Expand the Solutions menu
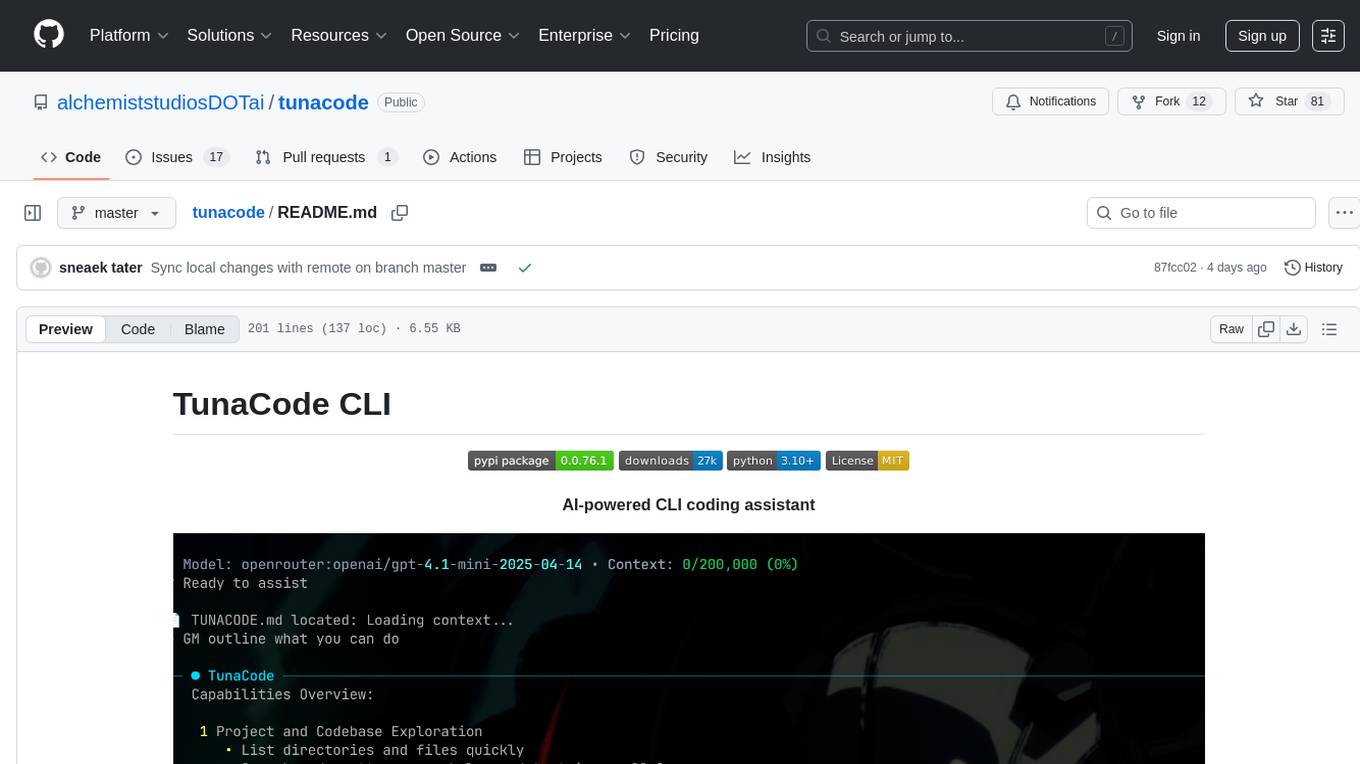This screenshot has width=1360, height=764. click(x=229, y=35)
